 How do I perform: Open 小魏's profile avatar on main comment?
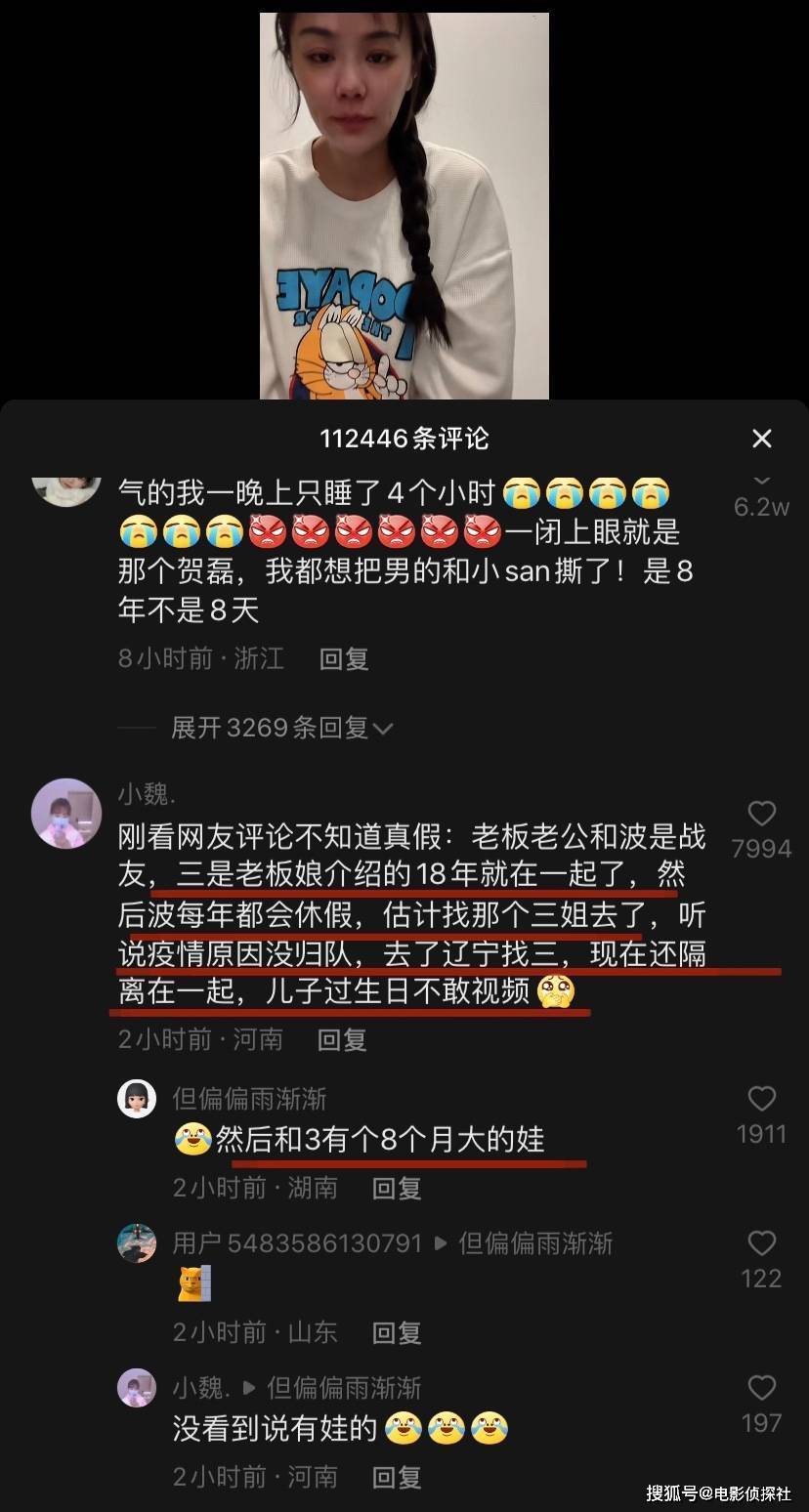pyautogui.click(x=66, y=813)
